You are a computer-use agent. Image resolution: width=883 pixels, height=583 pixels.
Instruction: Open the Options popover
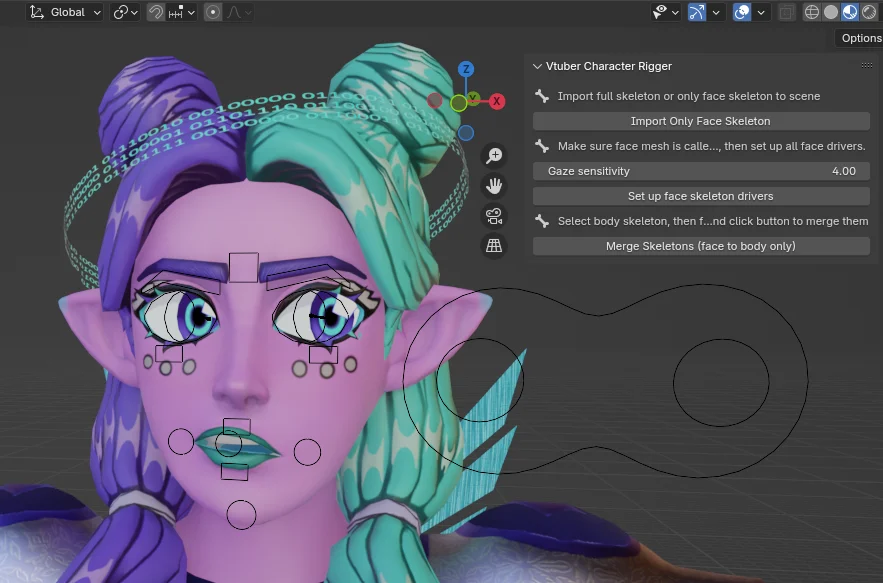point(860,38)
